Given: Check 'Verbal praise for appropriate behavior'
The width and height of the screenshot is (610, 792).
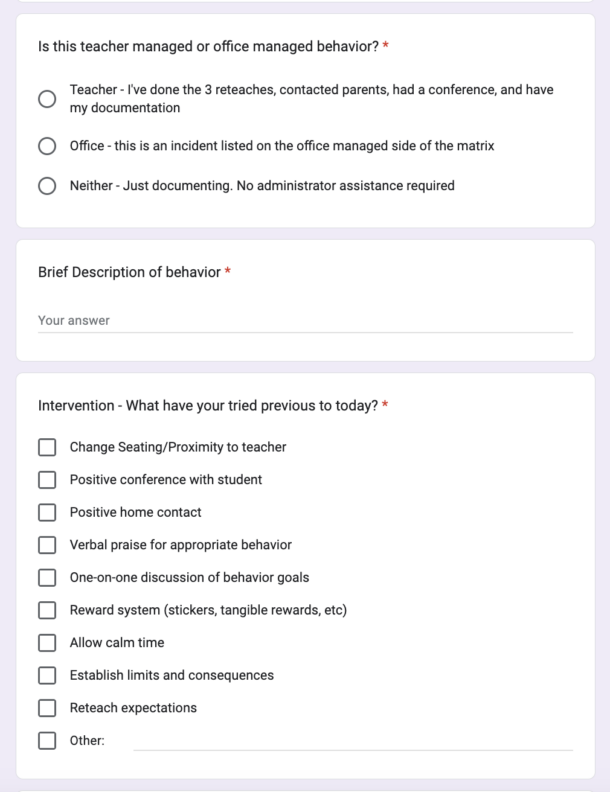Looking at the screenshot, I should [x=47, y=545].
